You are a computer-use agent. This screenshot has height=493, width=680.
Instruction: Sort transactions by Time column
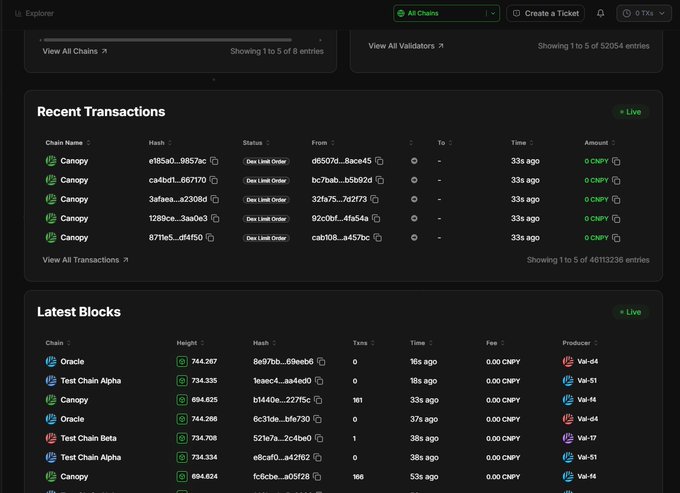coord(522,143)
